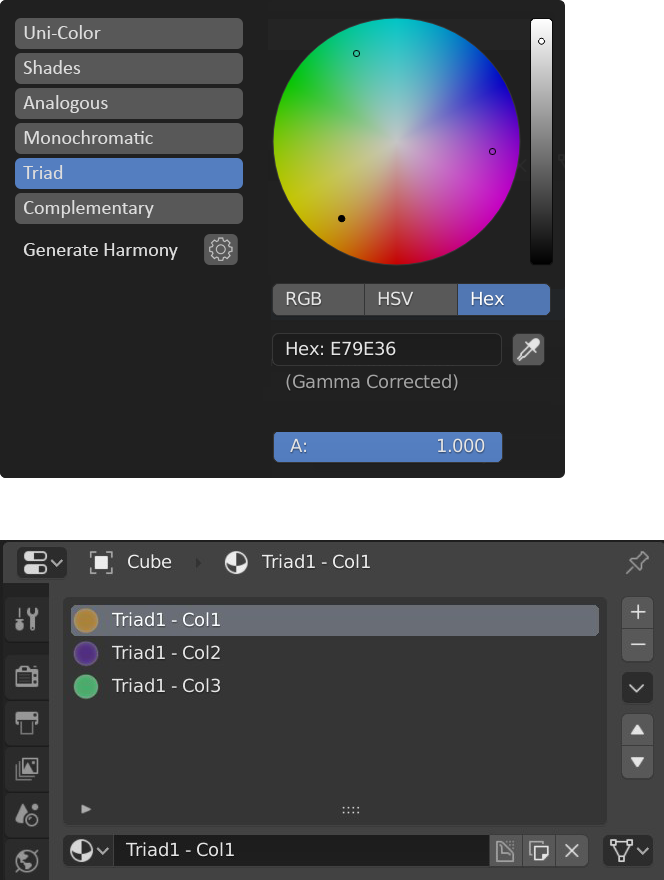The width and height of the screenshot is (664, 880).
Task: Toggle fake user for material
Action: tap(505, 850)
